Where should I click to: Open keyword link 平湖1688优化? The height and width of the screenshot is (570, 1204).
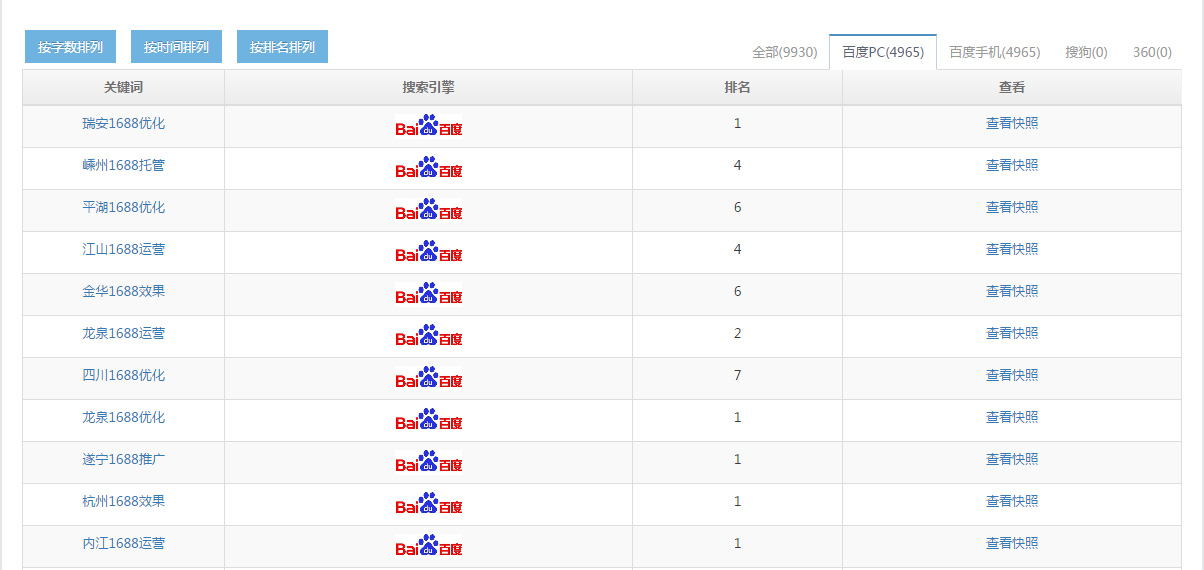tap(124, 208)
